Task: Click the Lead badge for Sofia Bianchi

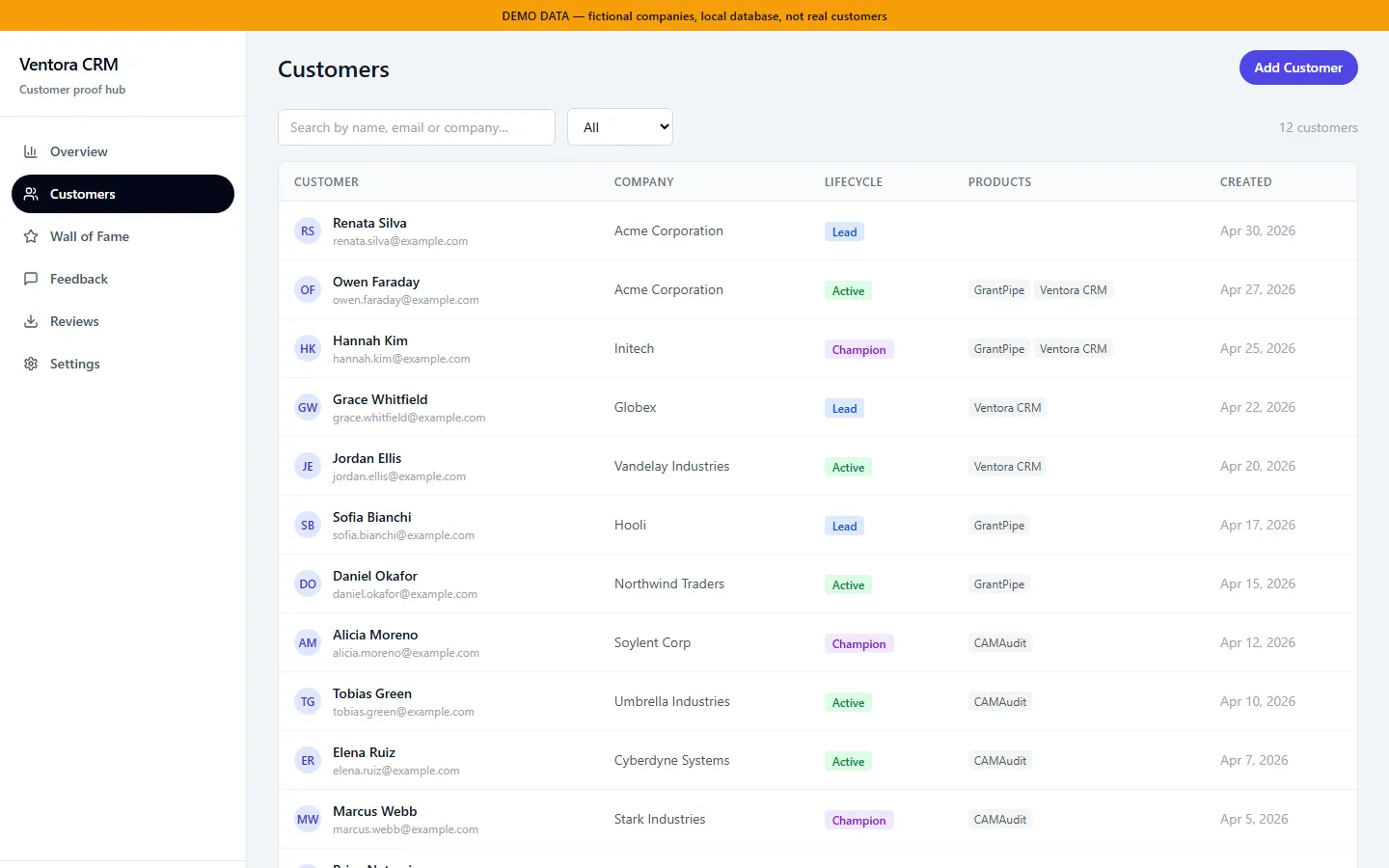Action: pos(844,526)
